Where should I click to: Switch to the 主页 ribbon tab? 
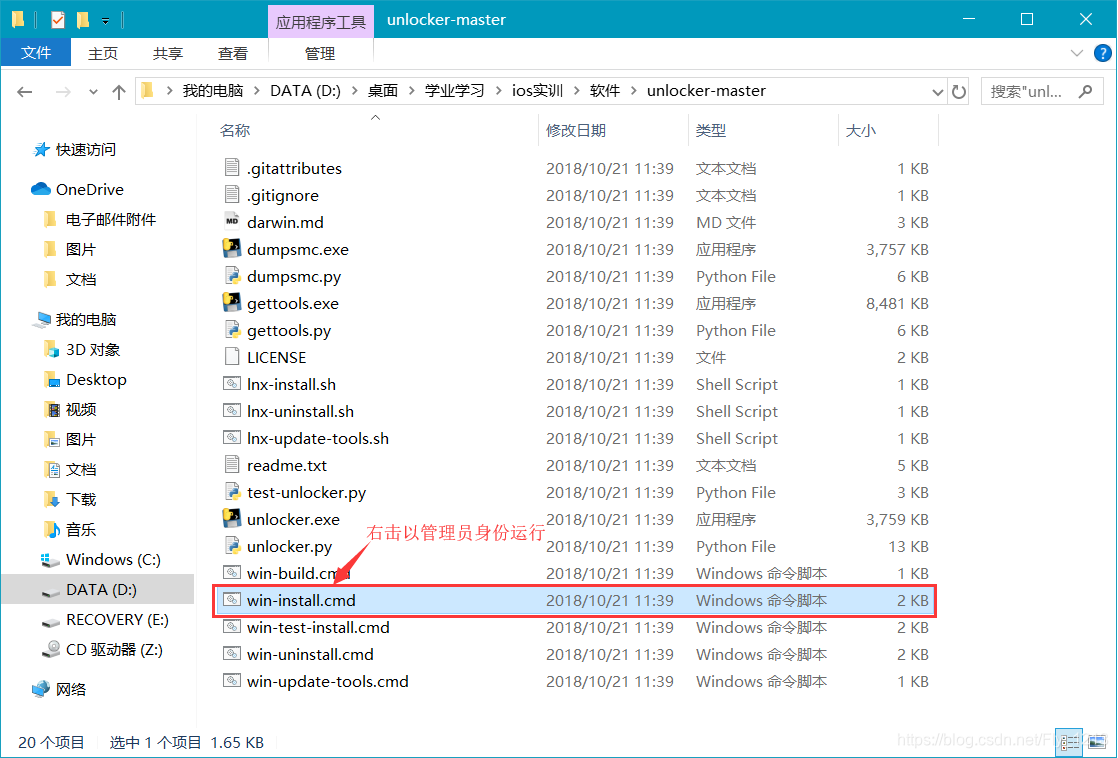103,53
